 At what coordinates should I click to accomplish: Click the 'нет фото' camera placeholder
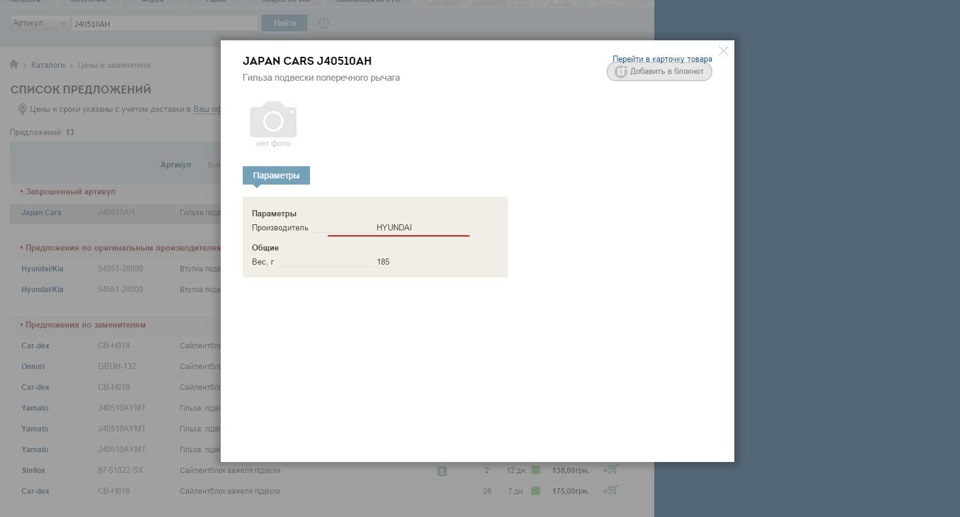coord(273,123)
